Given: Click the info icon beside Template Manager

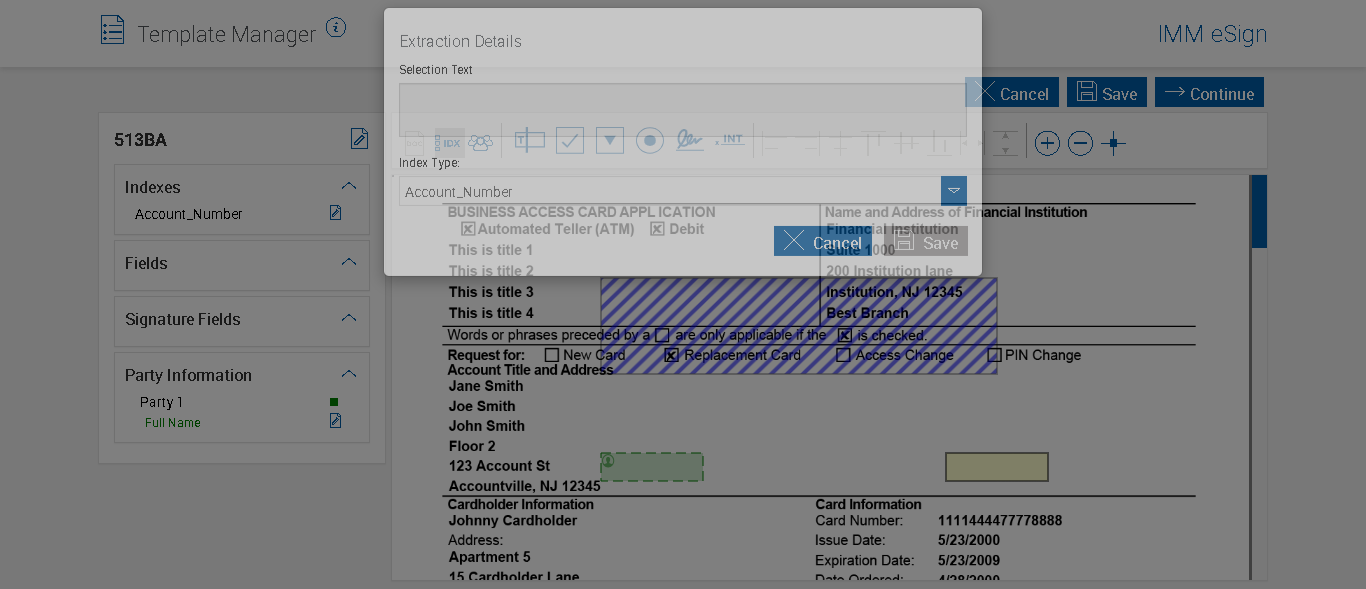Looking at the screenshot, I should click(x=336, y=28).
